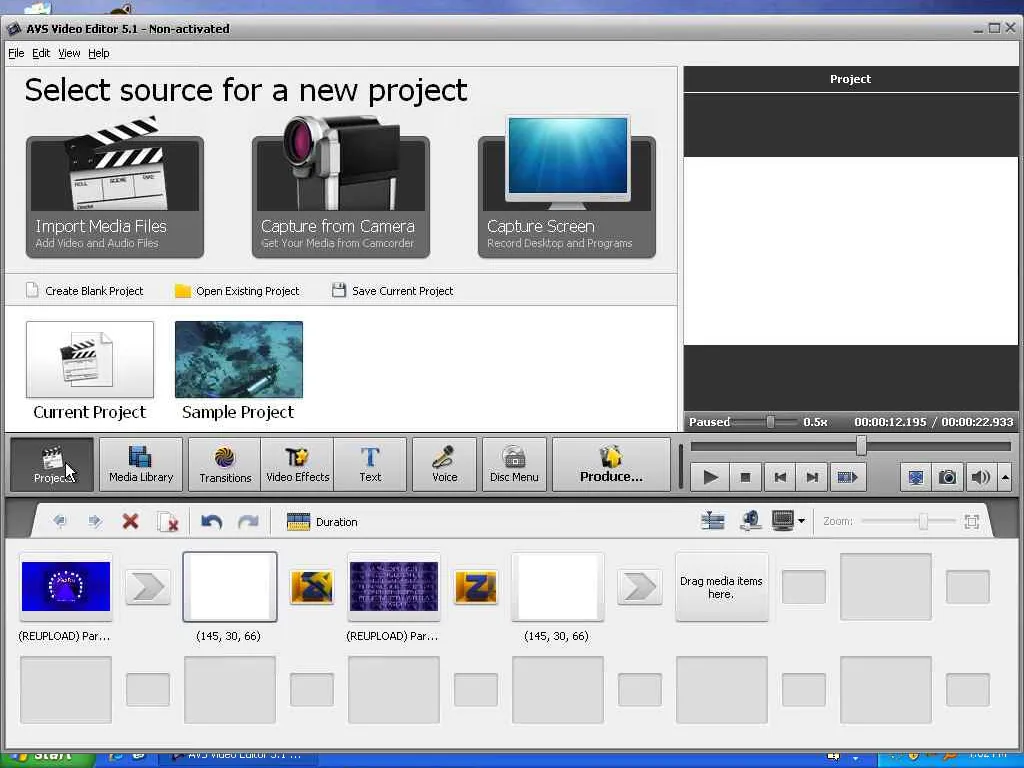Open the Edit menu
This screenshot has width=1024, height=768.
(x=41, y=54)
